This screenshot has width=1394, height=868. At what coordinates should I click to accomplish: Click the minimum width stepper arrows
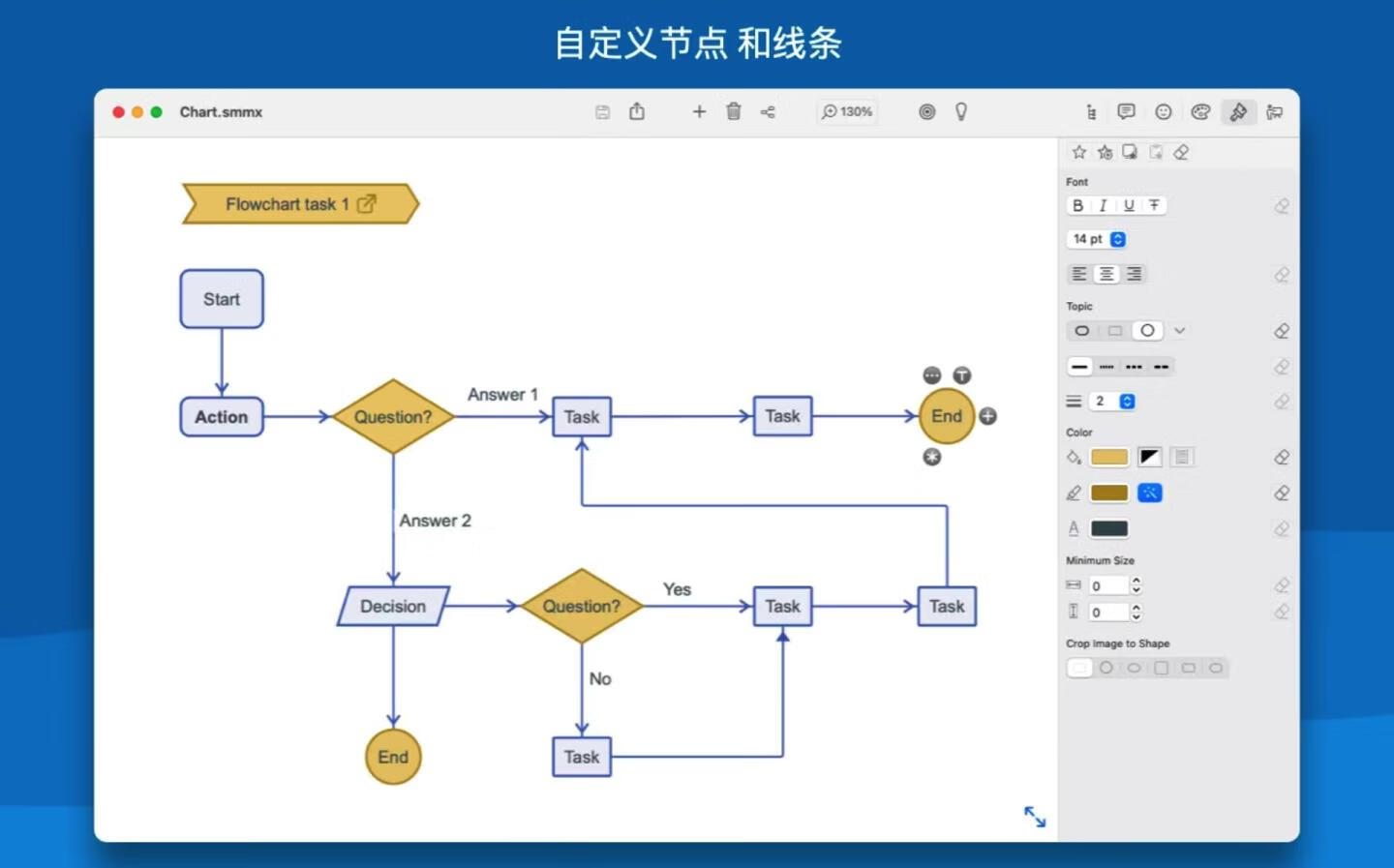(1136, 585)
